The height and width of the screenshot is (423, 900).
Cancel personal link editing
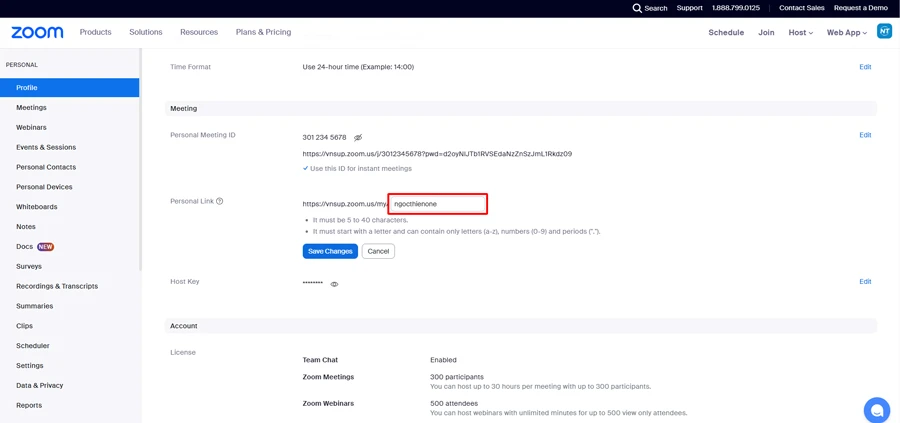coord(378,251)
